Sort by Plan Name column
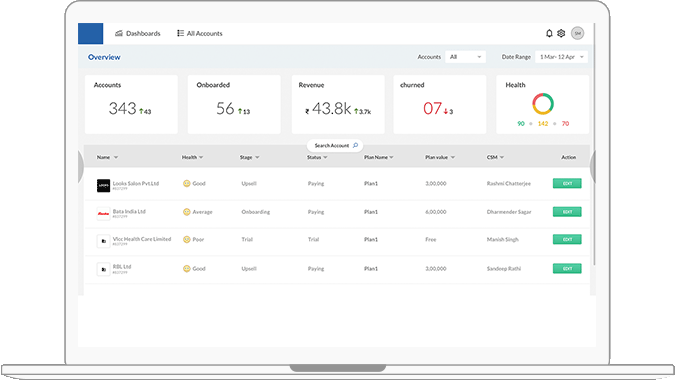Screen dimensions: 675x380 [x=379, y=158]
